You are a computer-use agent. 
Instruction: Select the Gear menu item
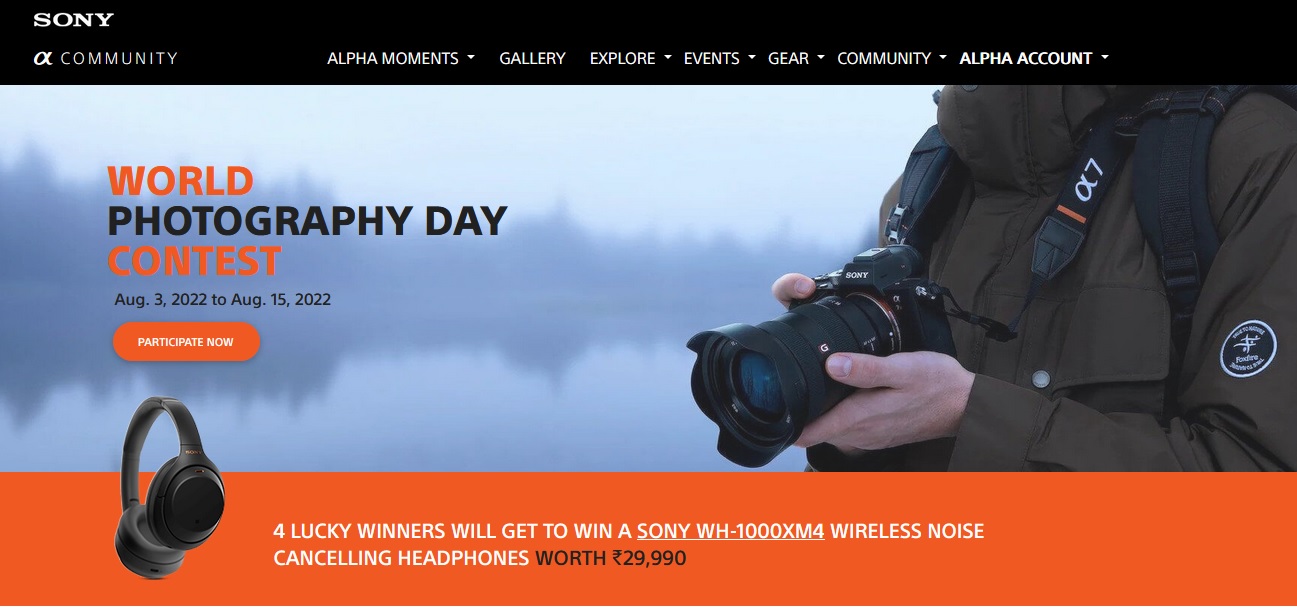(x=788, y=58)
